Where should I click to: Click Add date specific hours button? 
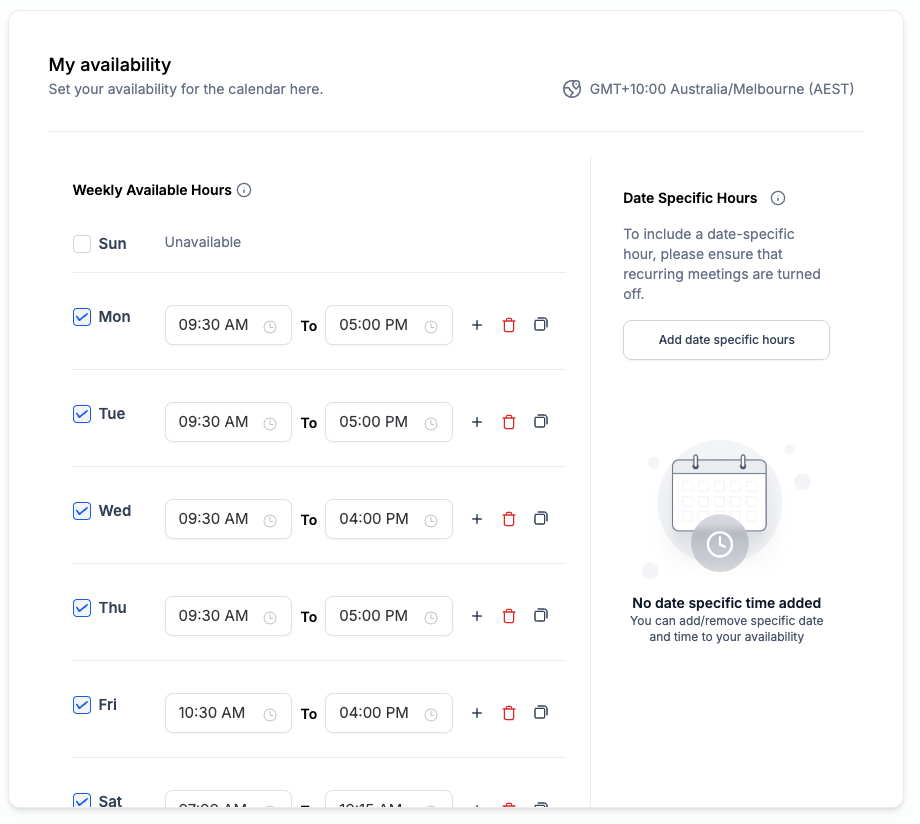pos(726,340)
